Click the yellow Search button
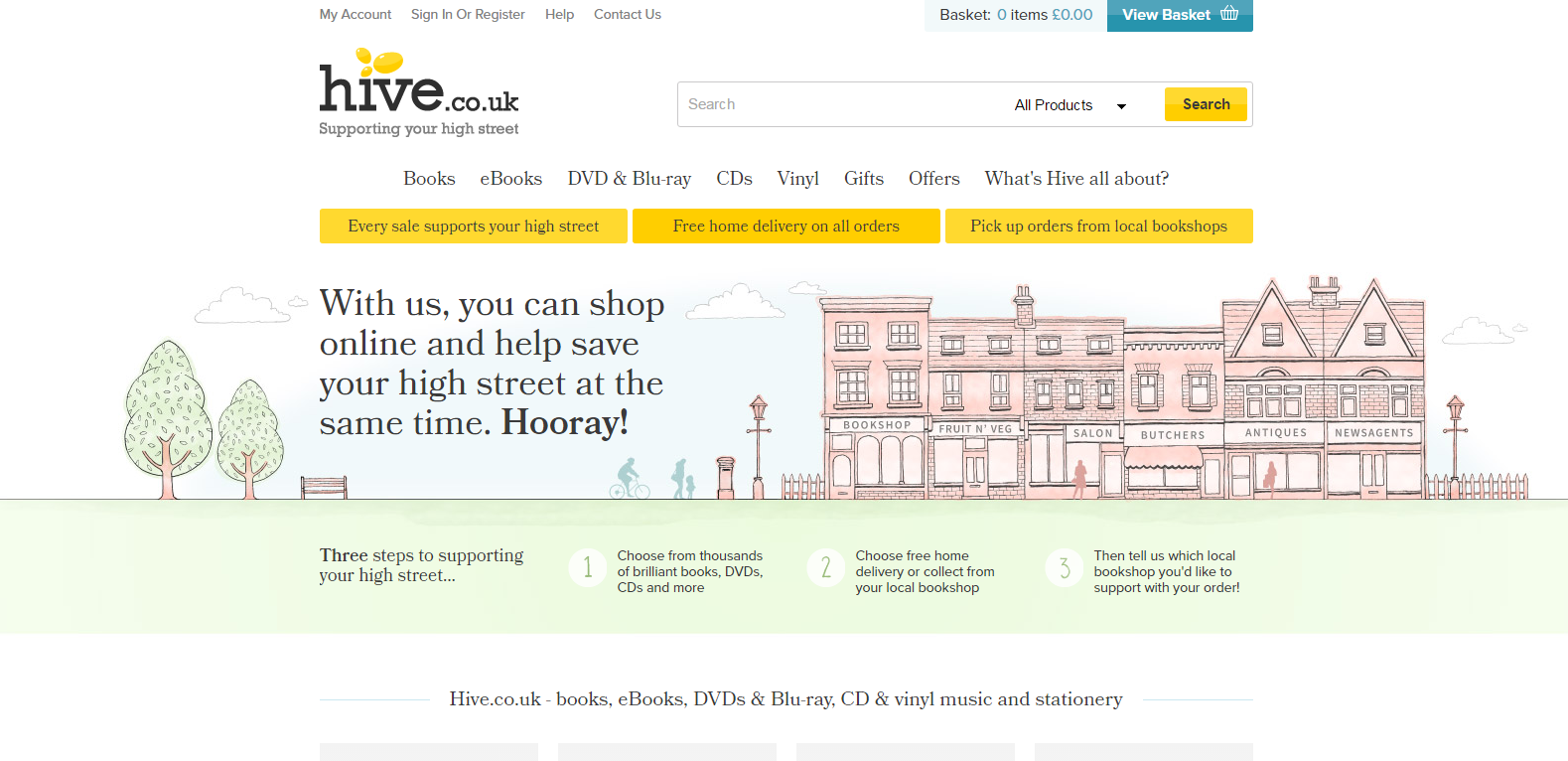Screen dimensions: 1568x761 point(1206,104)
